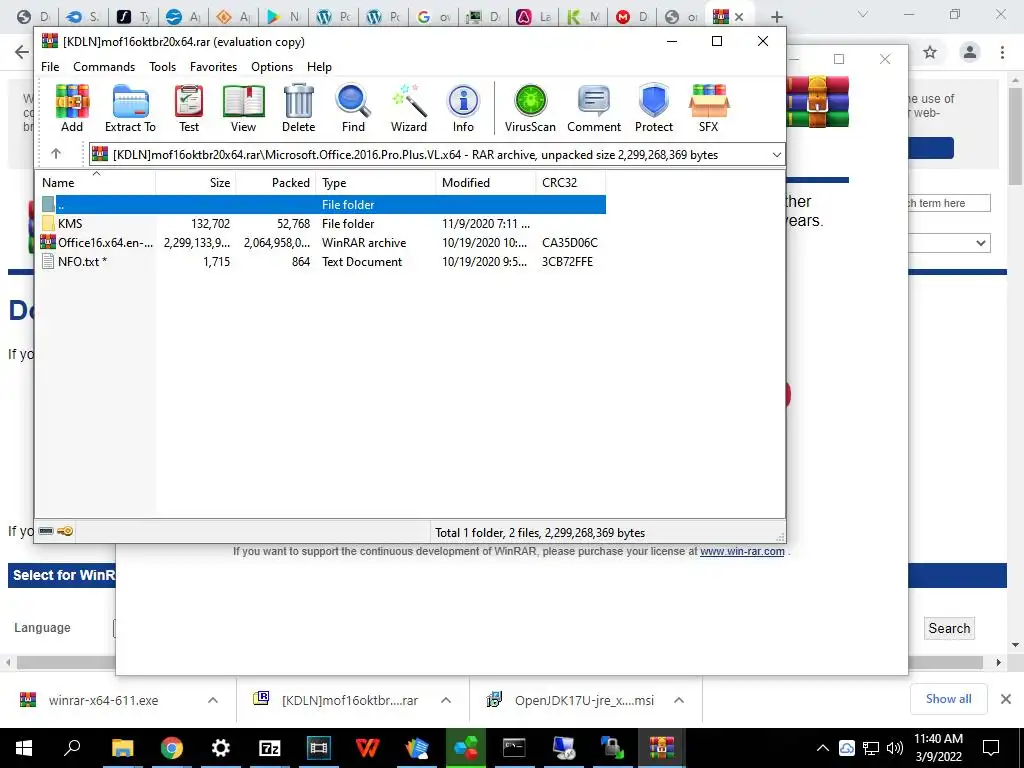Select the Office16.x64.en- archive file

point(323,242)
